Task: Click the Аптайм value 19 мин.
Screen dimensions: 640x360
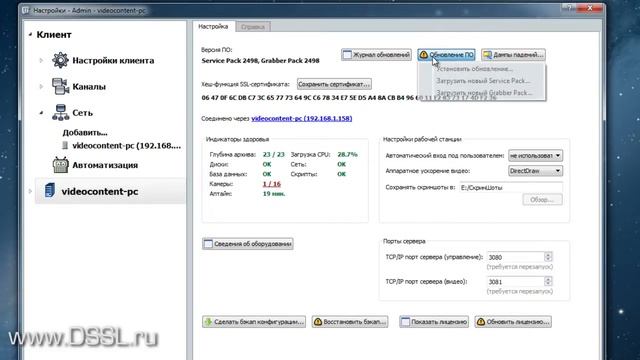Action: (x=274, y=193)
